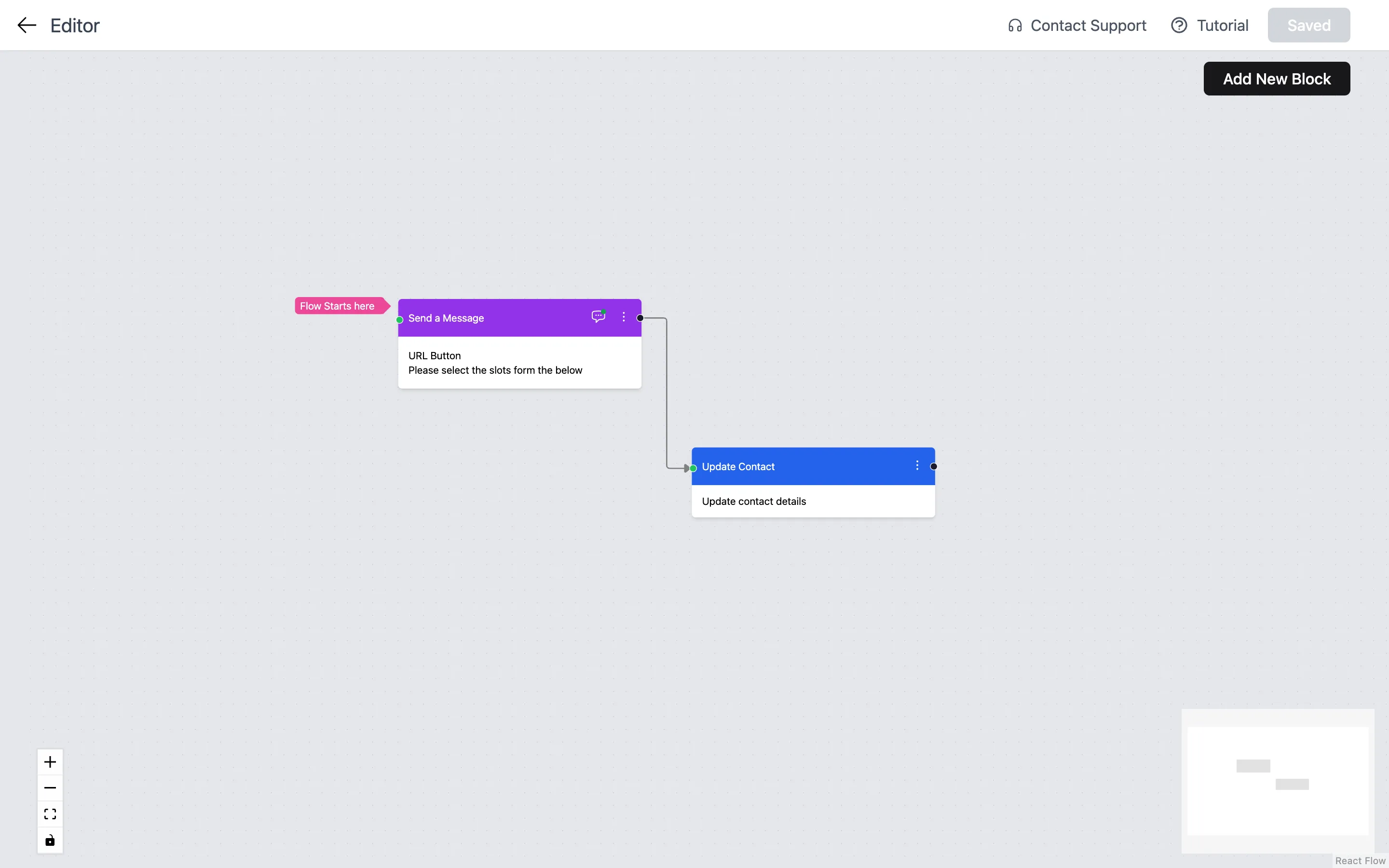
Task: Select the connector line between blocks
Action: coord(667,393)
